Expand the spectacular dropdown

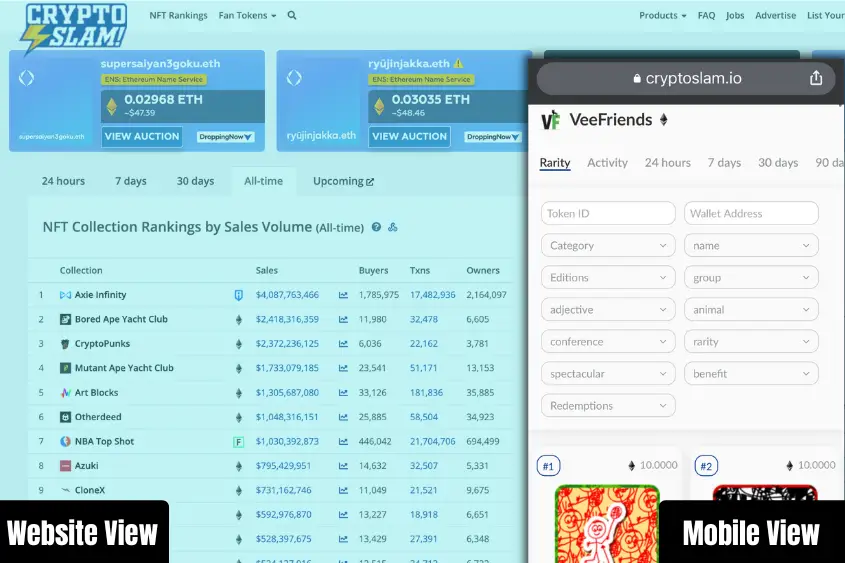608,374
